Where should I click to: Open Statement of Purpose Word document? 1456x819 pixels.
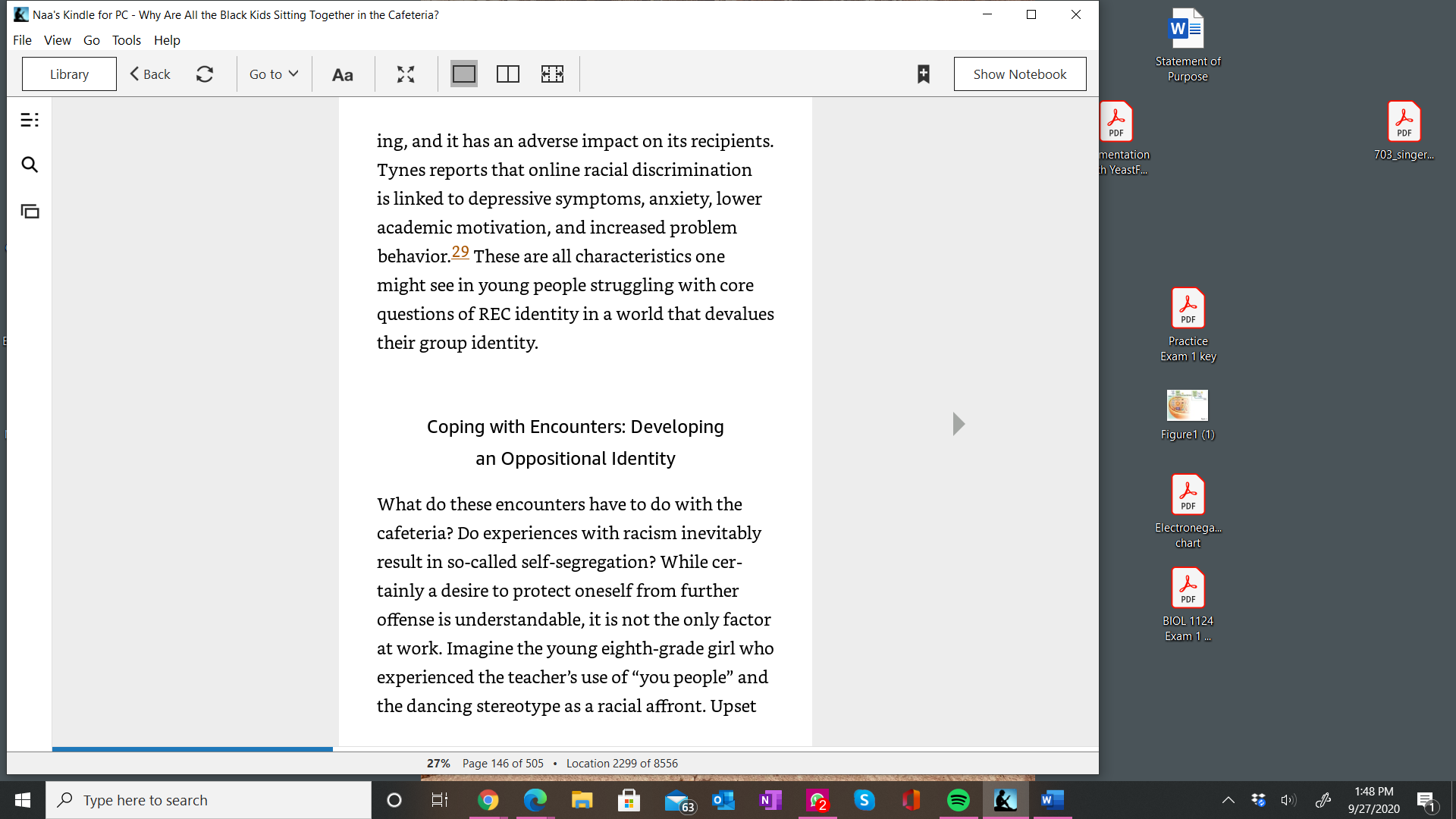[x=1188, y=45]
